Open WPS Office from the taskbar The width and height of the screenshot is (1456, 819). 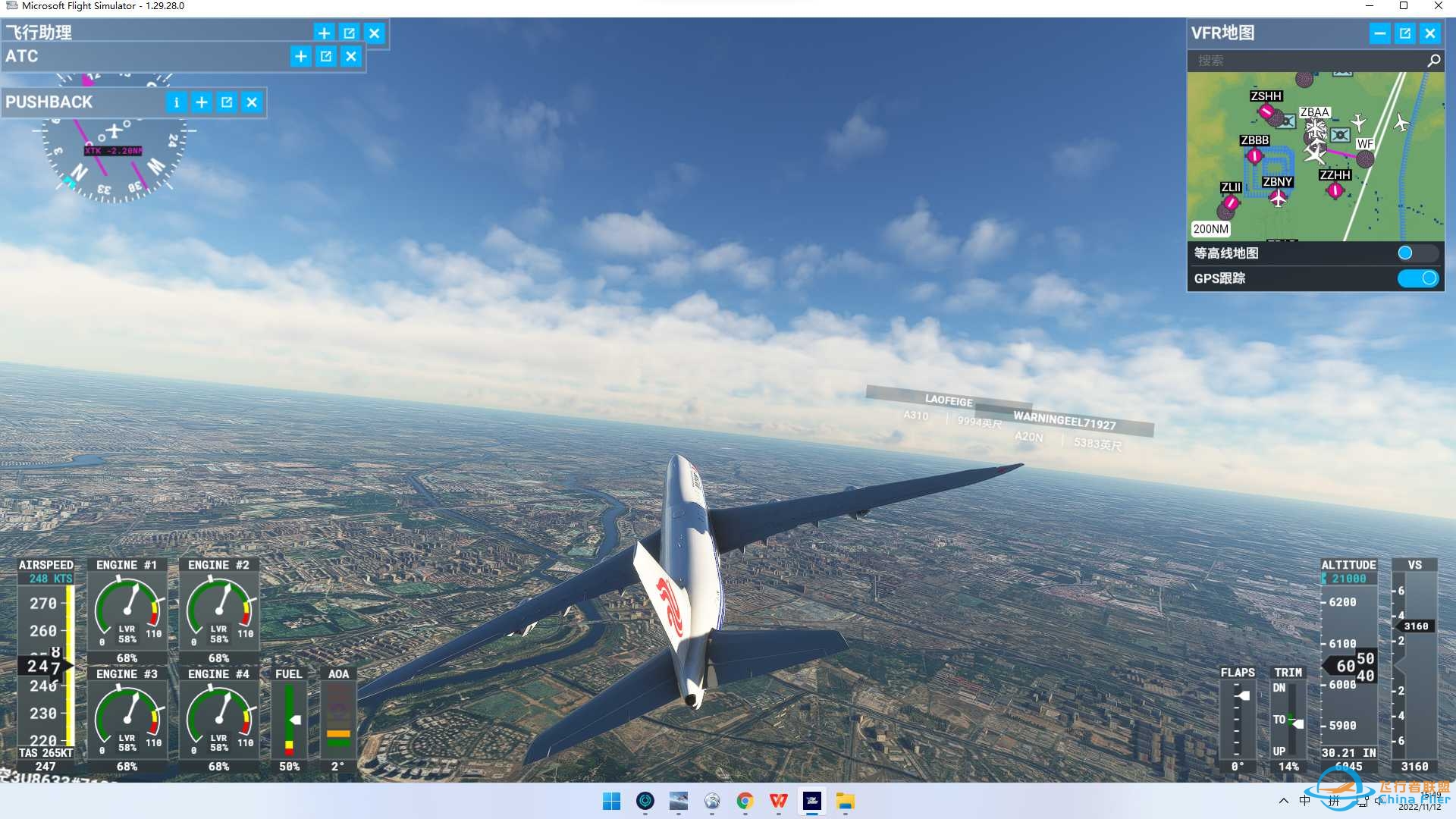(778, 801)
